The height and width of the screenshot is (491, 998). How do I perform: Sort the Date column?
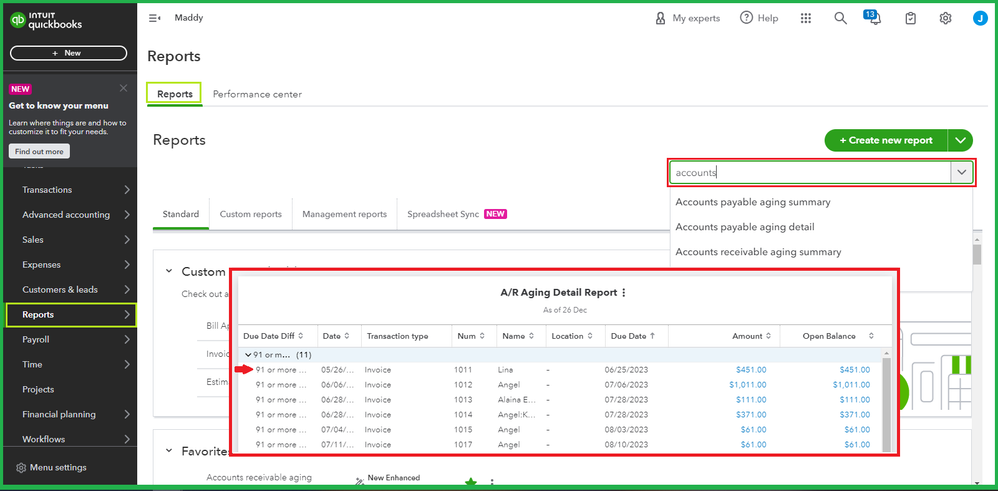[x=347, y=336]
